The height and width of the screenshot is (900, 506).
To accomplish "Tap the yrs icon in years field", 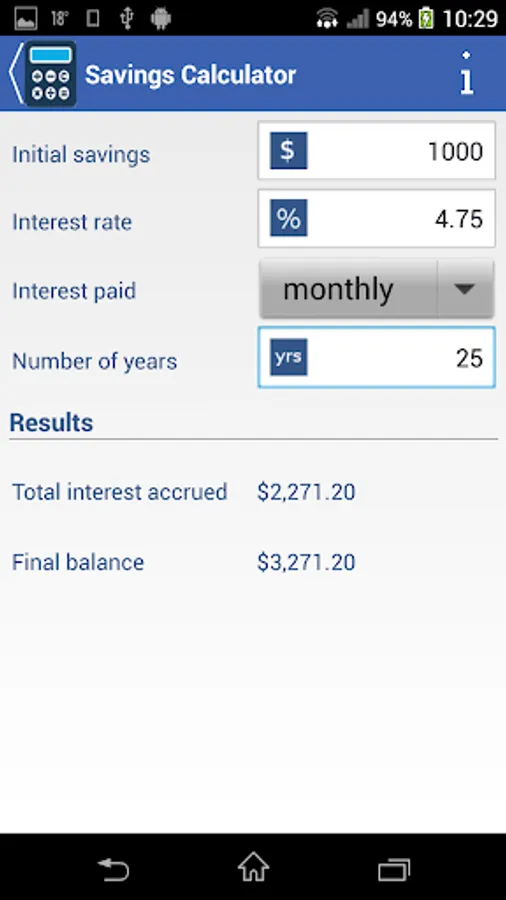I will [x=289, y=357].
